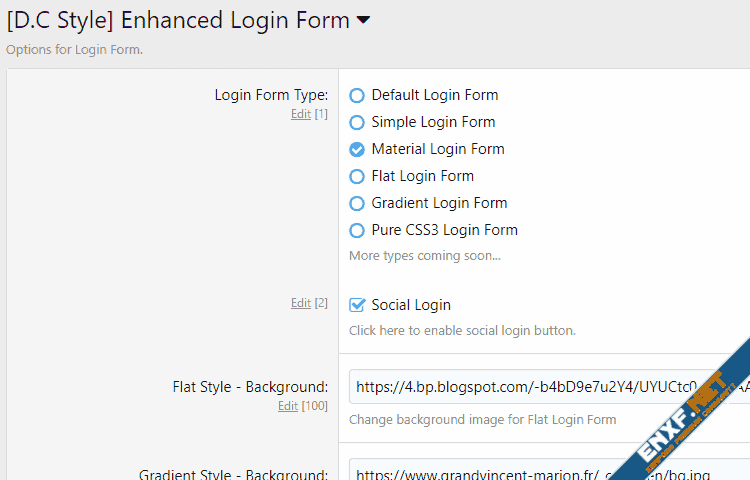Toggle the Social Login checkbox
Viewport: 750px width, 480px height.
[357, 305]
